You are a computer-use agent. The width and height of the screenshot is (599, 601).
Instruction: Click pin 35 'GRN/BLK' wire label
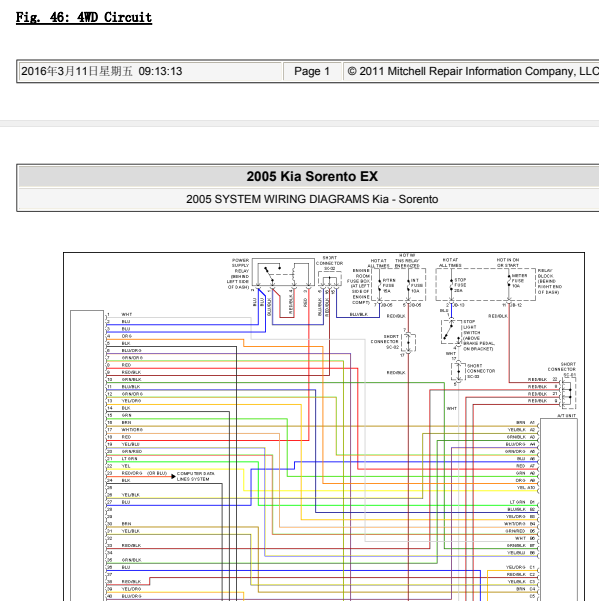pyautogui.click(x=131, y=560)
